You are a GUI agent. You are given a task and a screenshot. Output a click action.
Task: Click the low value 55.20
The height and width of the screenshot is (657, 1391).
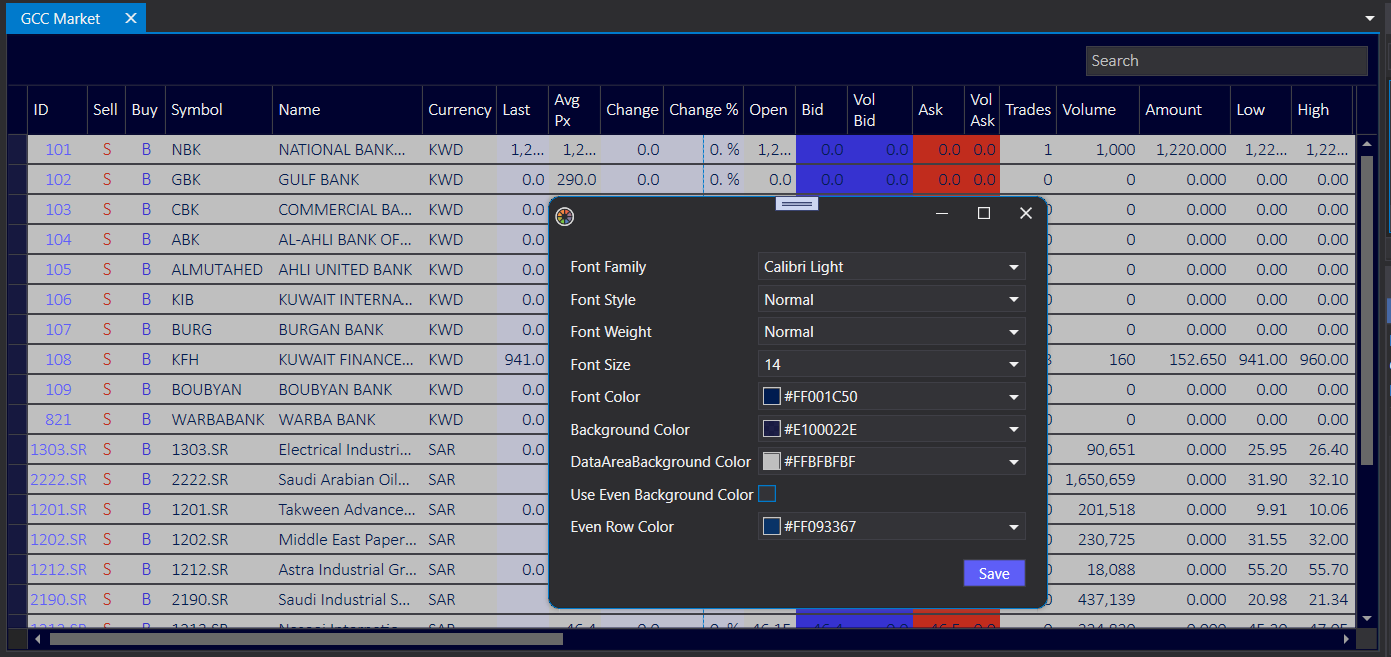click(1267, 570)
